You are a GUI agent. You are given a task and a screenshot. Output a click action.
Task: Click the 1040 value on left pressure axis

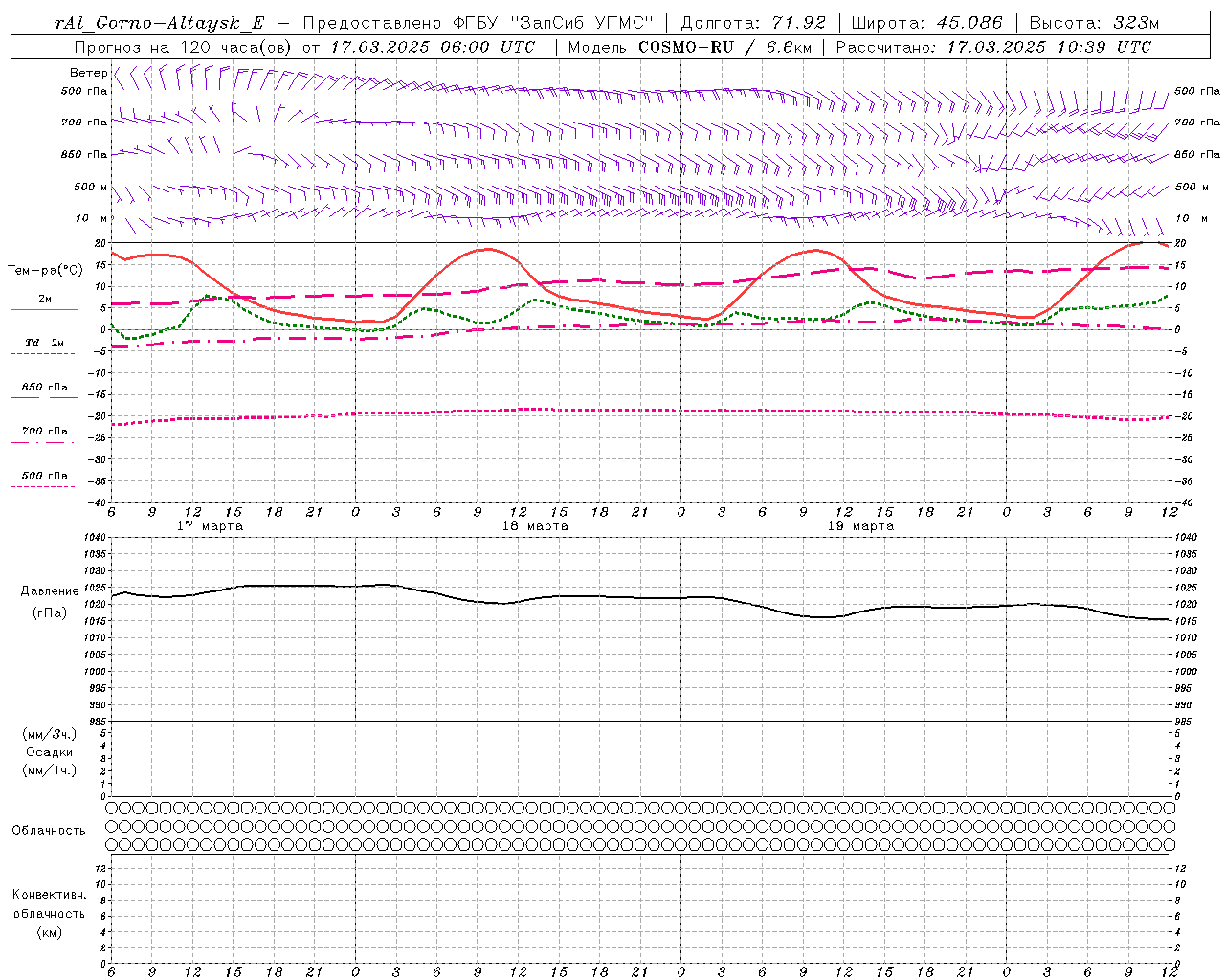[94, 538]
